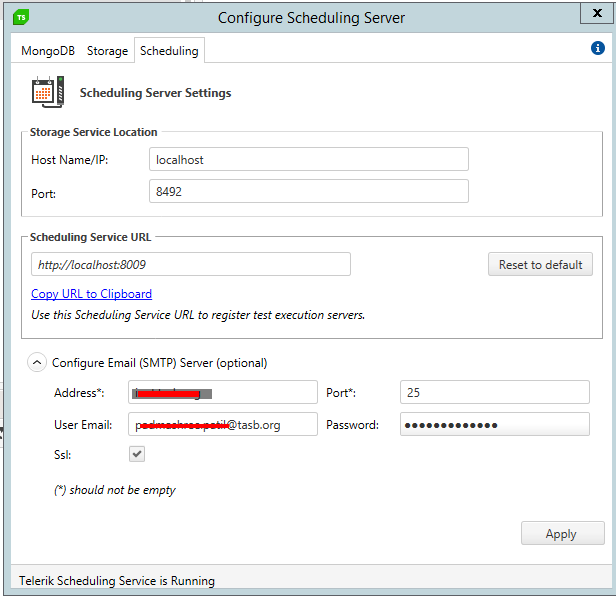Click the SMTP Address input field

pyautogui.click(x=222, y=392)
